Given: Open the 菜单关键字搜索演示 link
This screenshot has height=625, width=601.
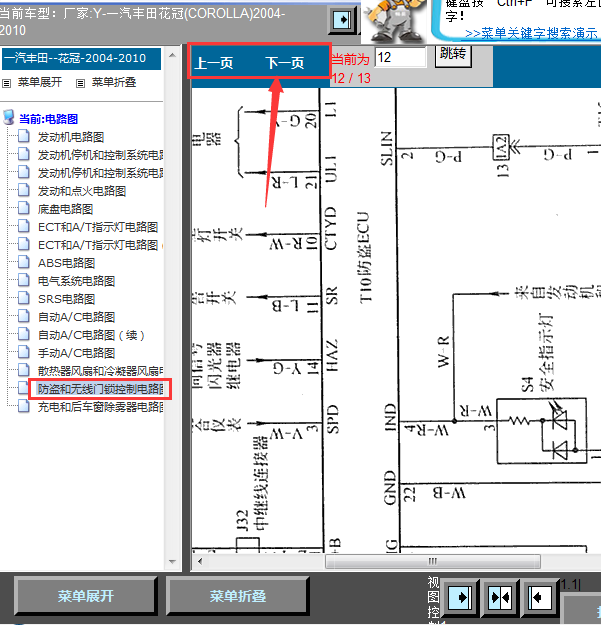Looking at the screenshot, I should (532, 33).
